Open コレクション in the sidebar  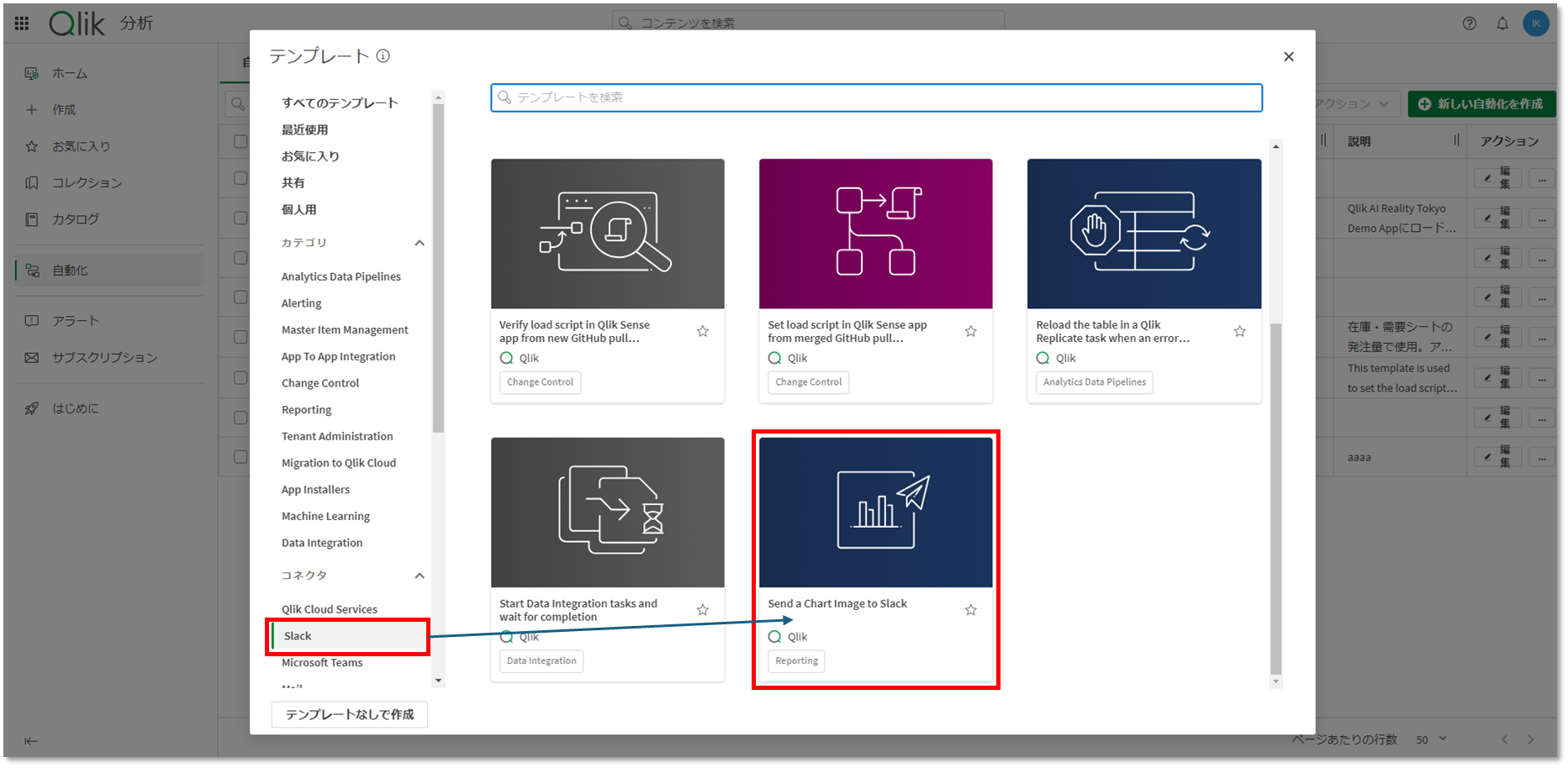109,182
